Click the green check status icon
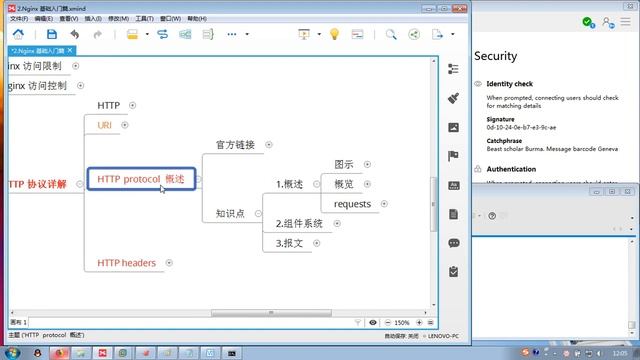The height and width of the screenshot is (360, 640). (x=588, y=22)
